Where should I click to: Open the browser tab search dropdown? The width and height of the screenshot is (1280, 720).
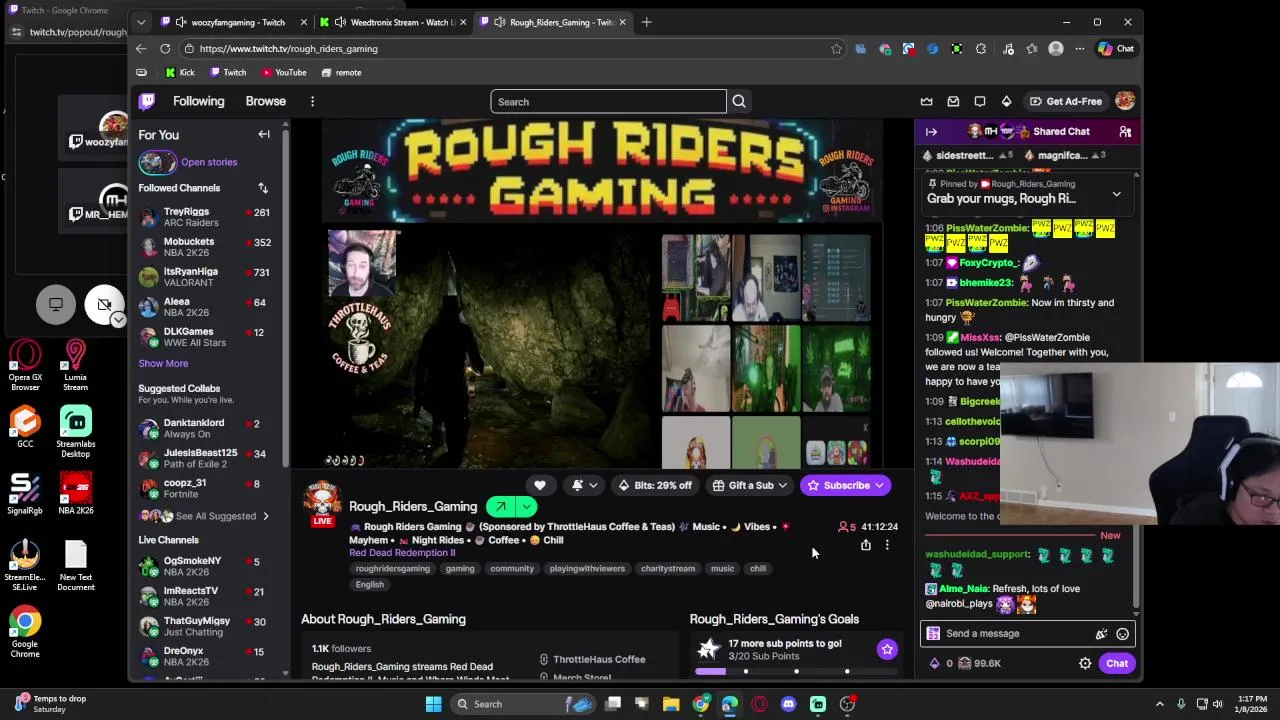click(x=141, y=22)
